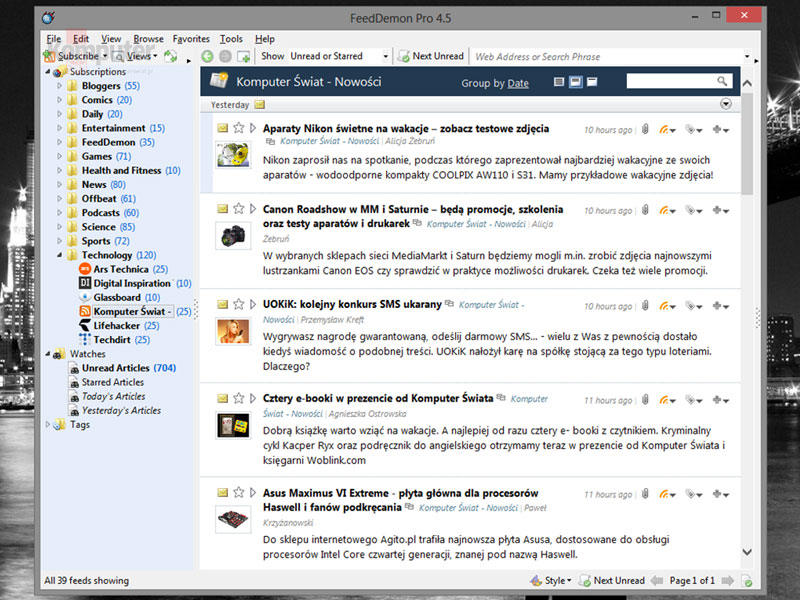Screen dimensions: 800x600
Task: Open plus actions menu on UOKiK article
Action: (720, 306)
